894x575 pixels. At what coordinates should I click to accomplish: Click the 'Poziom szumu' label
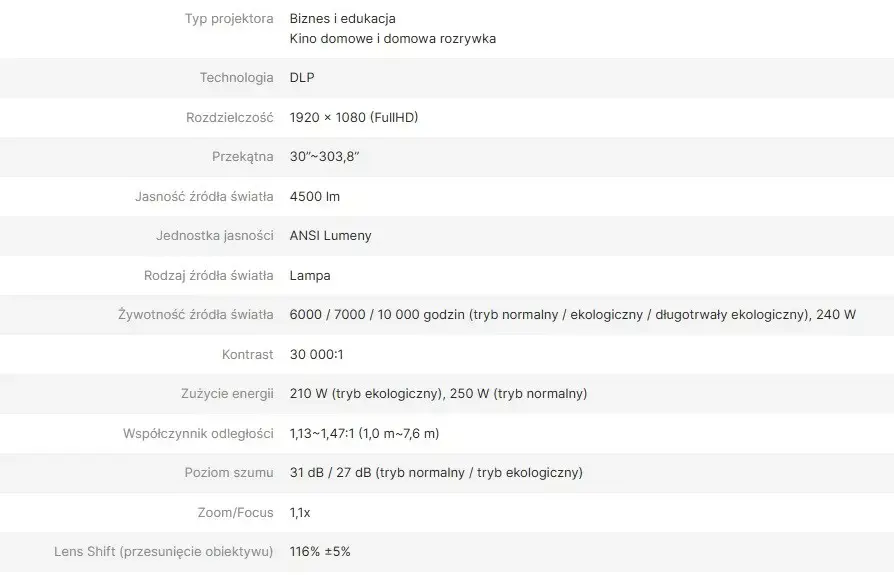click(x=229, y=473)
